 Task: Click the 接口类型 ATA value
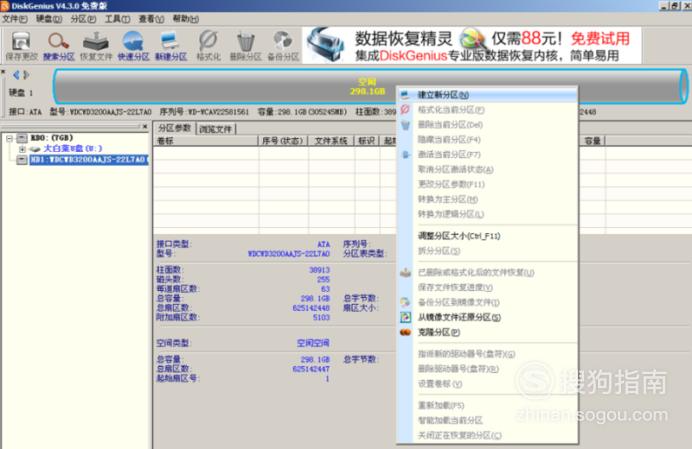coord(323,244)
